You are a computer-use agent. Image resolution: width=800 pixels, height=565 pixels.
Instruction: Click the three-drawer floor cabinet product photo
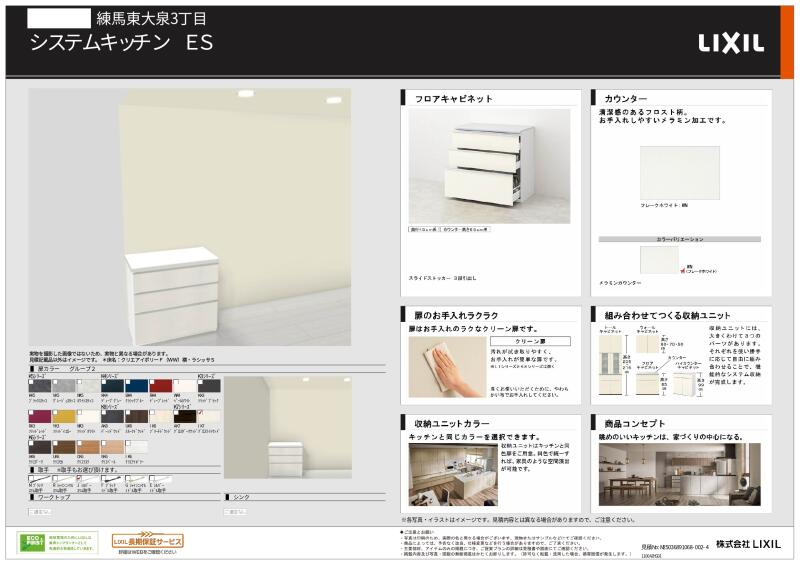(489, 166)
